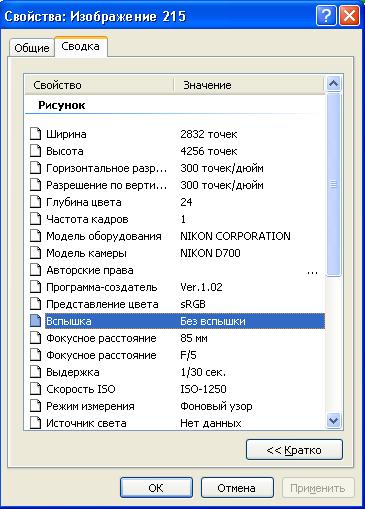Click the Отмена button
The height and width of the screenshot is (509, 365).
(237, 488)
